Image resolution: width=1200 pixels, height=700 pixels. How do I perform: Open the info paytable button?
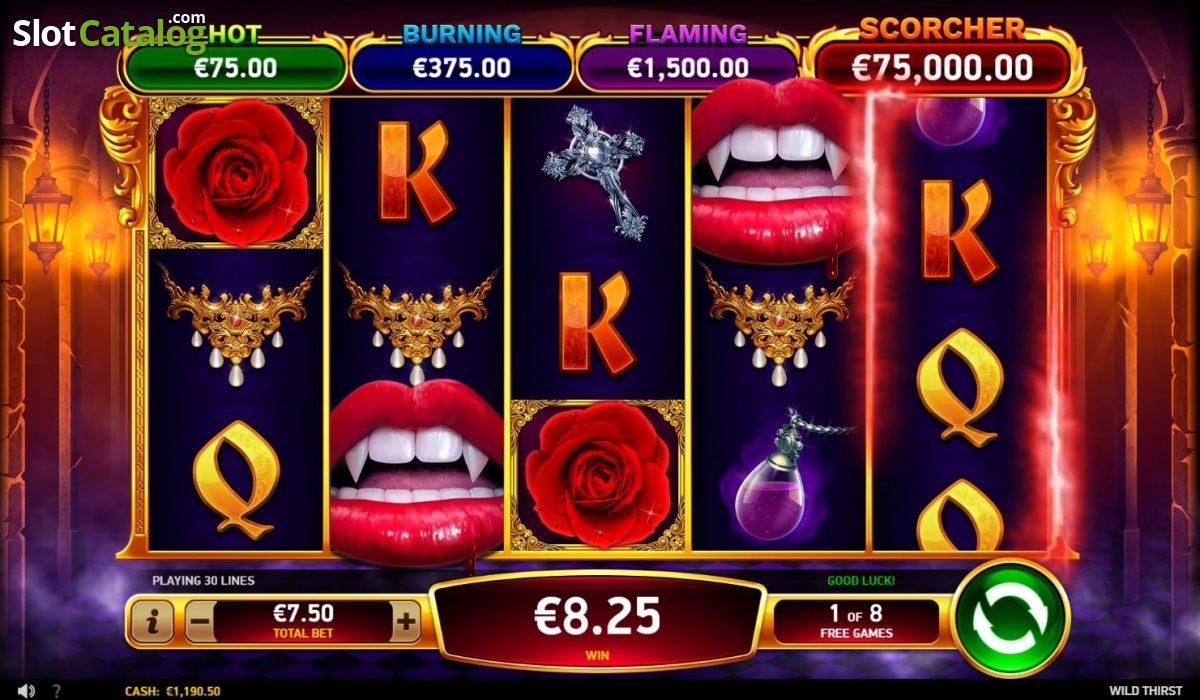[152, 623]
